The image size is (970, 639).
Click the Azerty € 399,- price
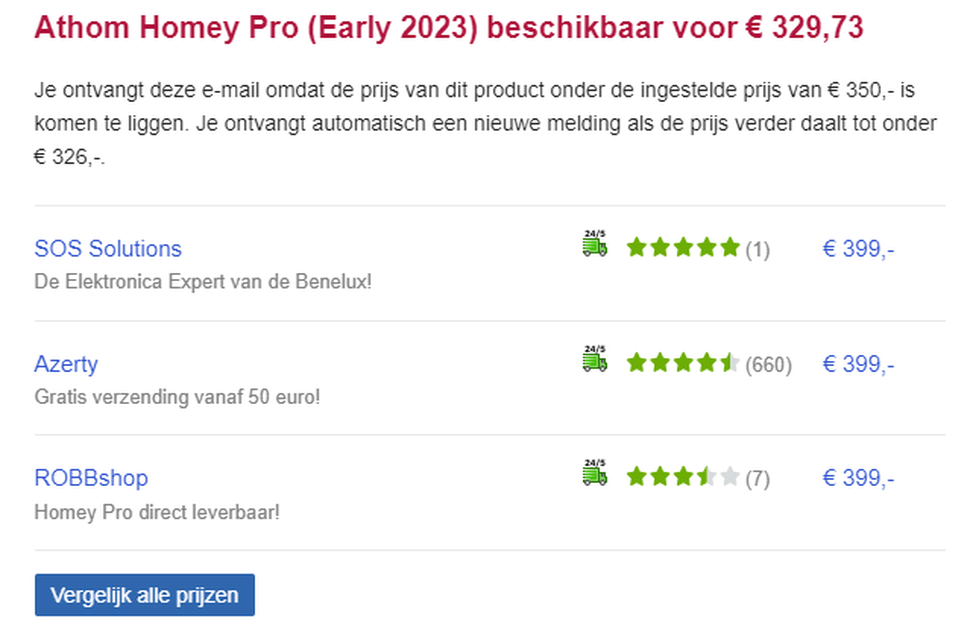coord(858,363)
